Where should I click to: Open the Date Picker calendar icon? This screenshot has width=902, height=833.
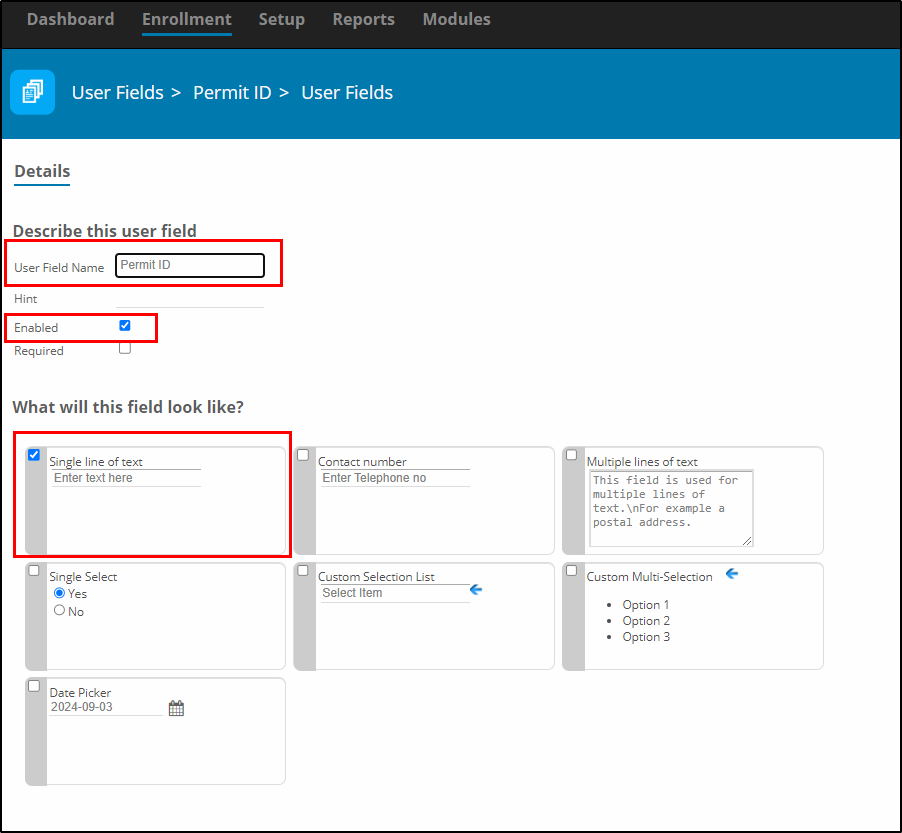(x=177, y=708)
